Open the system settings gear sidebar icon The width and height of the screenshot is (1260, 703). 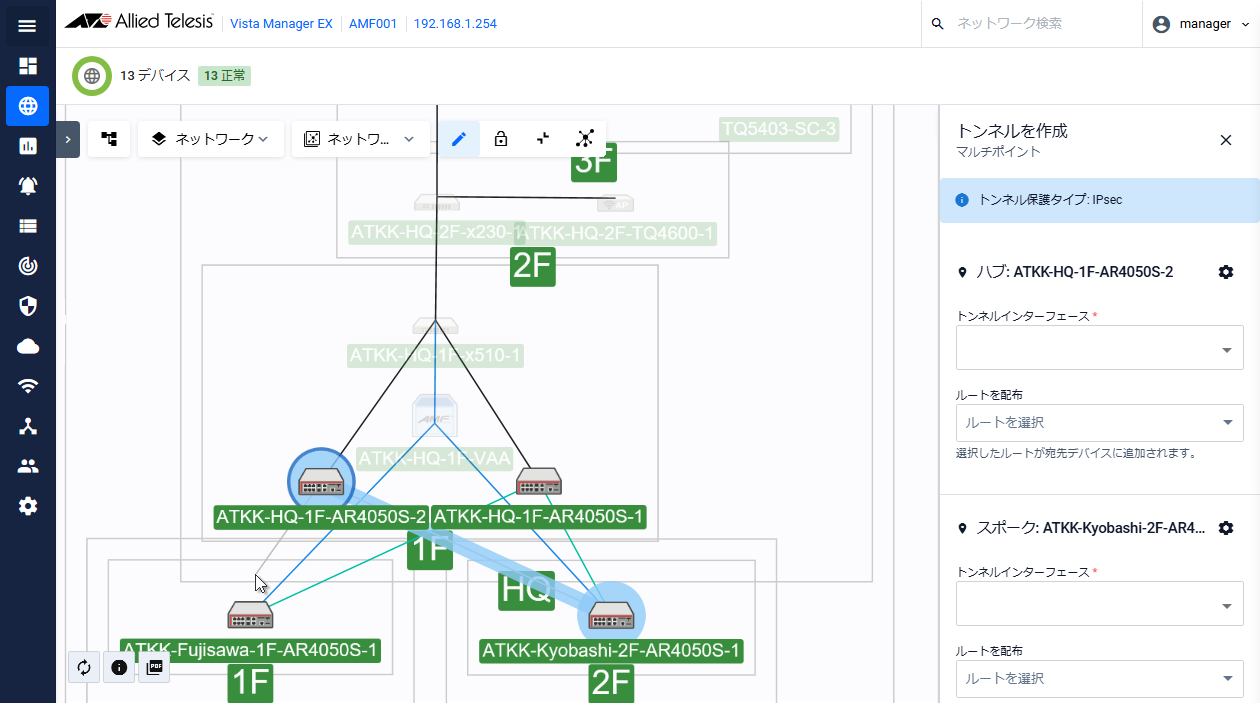(27, 506)
